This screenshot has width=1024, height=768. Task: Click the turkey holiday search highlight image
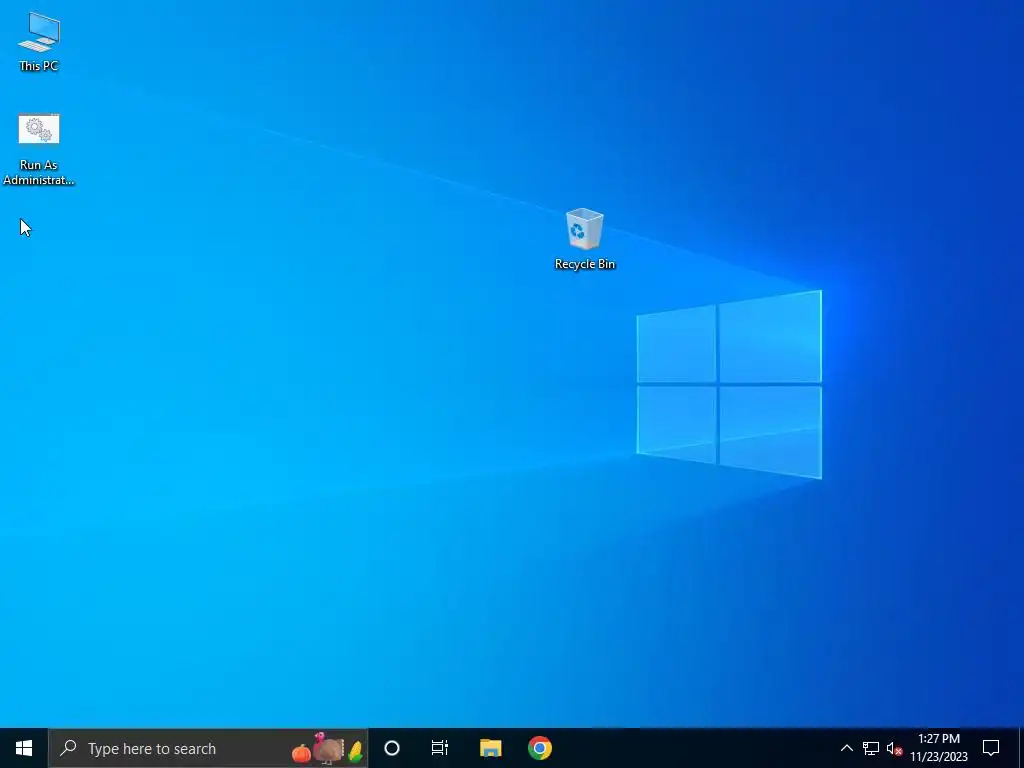tap(328, 748)
